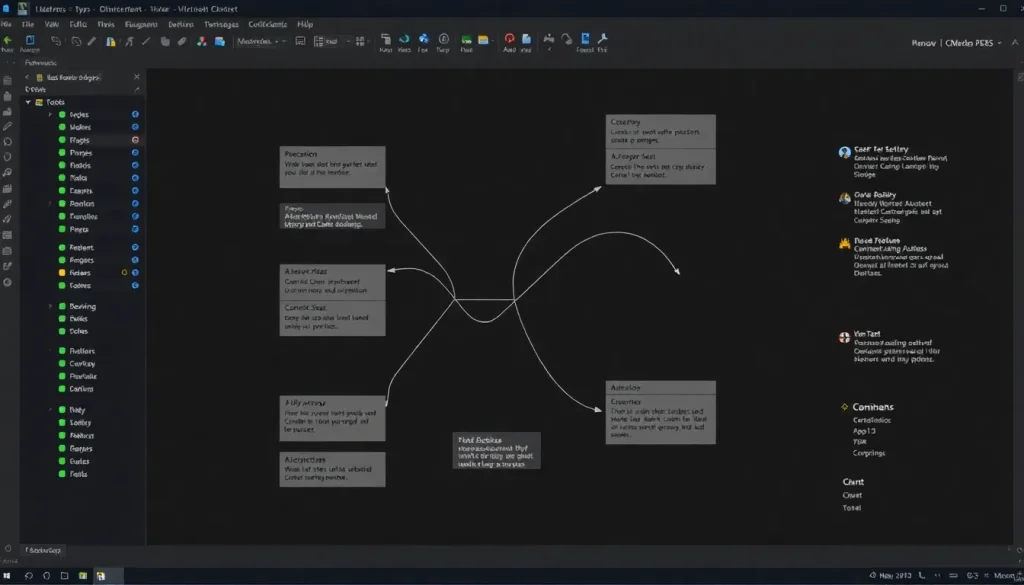The image size is (1024, 585).
Task: Click the yellow folder icon in toolbar
Action: pyautogui.click(x=483, y=42)
